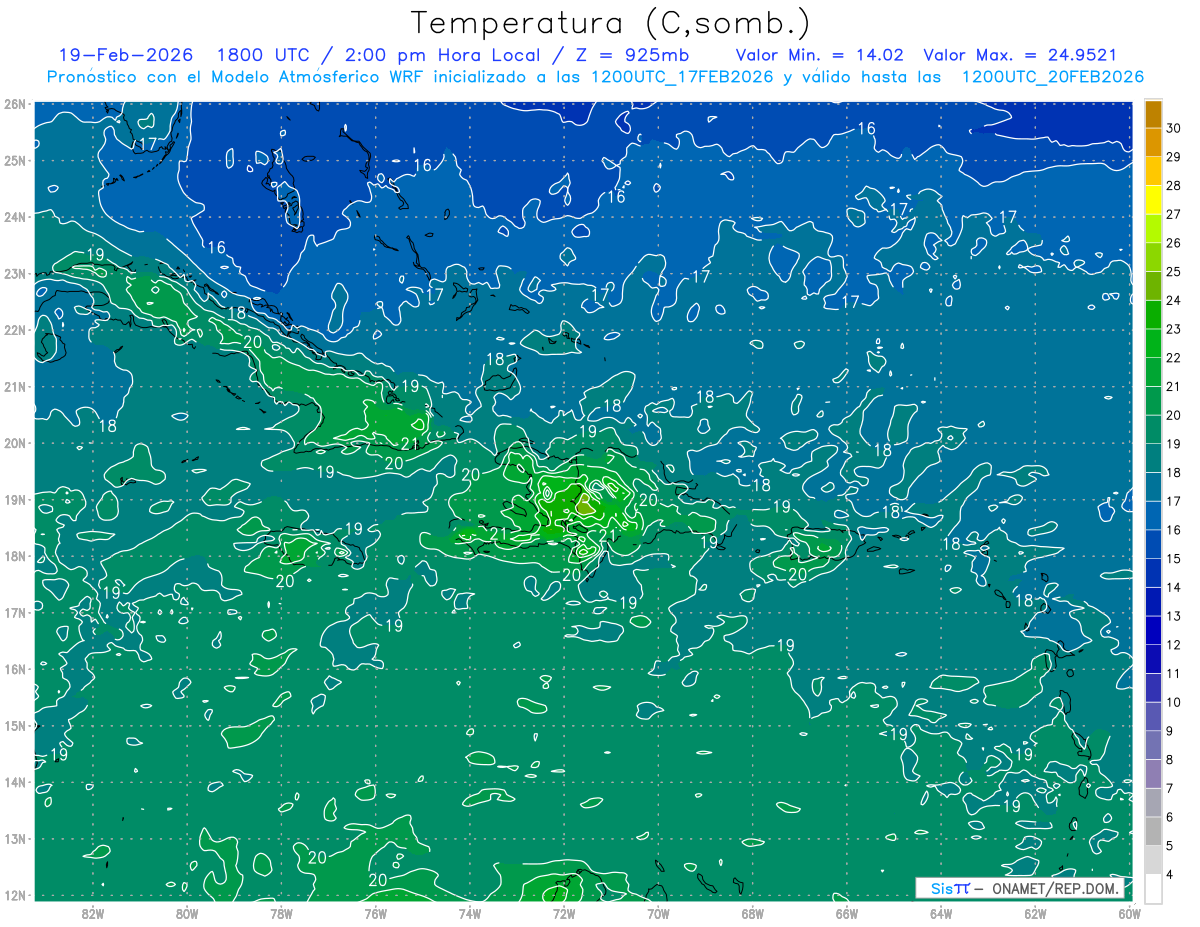1200x927 pixels.
Task: Click the '1200UTC_20FEB2026' valid-until time
Action: click(1053, 77)
